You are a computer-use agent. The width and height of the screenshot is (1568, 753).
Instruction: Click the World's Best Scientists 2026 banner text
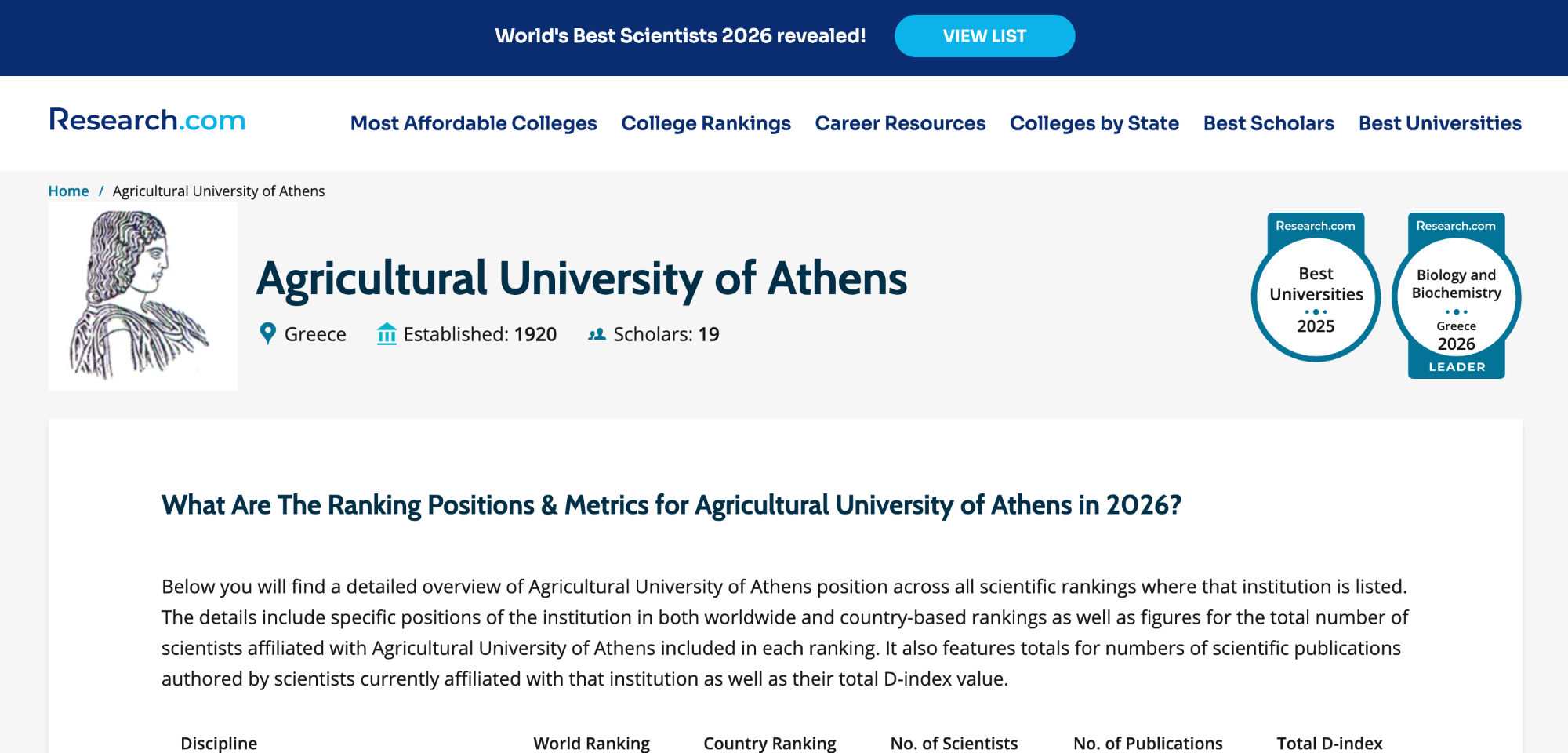681,36
